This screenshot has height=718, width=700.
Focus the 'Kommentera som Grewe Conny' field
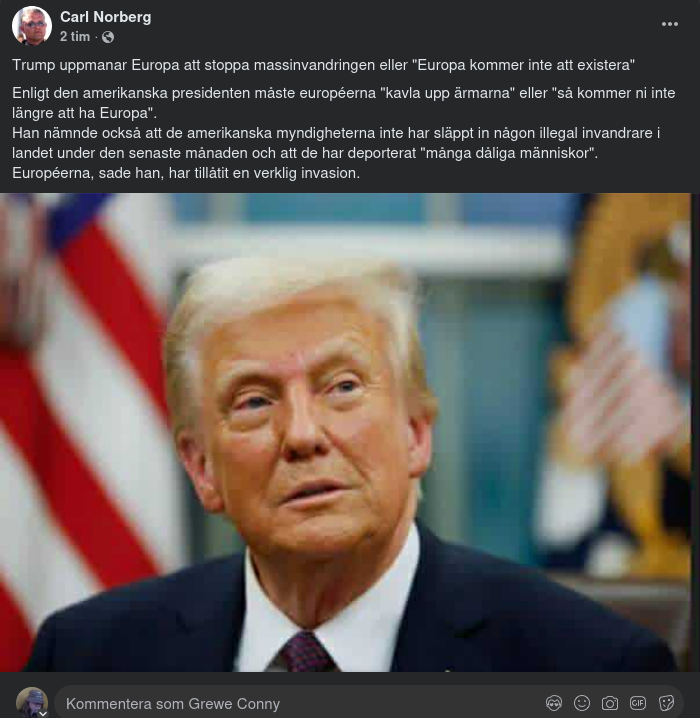(x=369, y=702)
